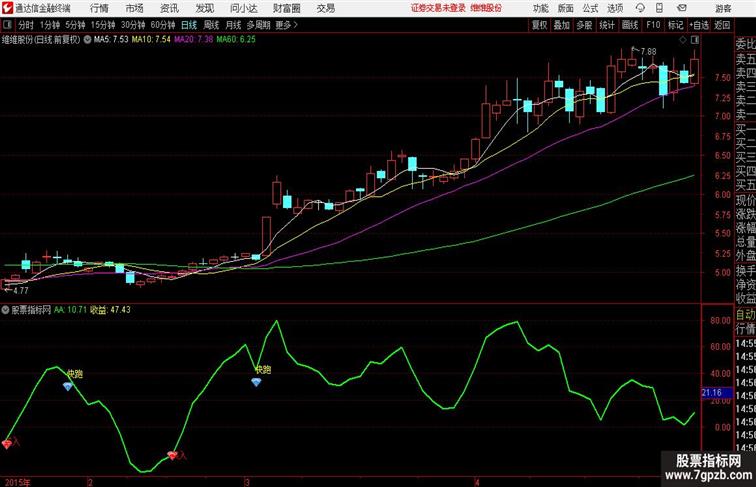The image size is (756, 487).
Task: Open the 公式 menu
Action: coord(590,8)
